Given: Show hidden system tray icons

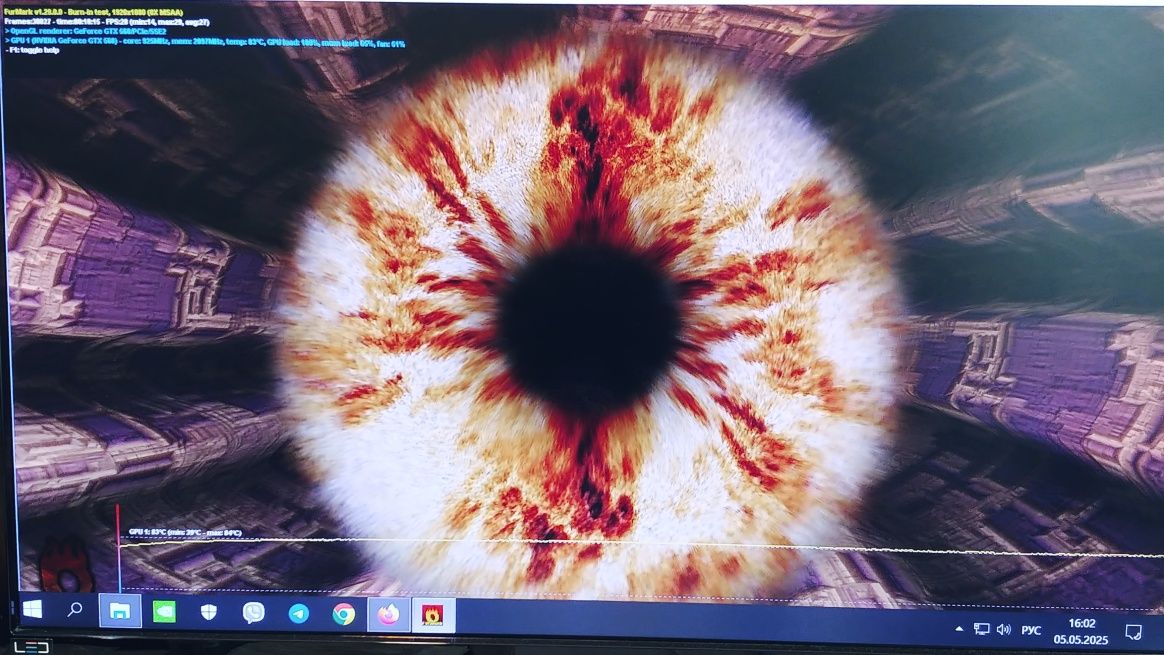Looking at the screenshot, I should pyautogui.click(x=959, y=629).
